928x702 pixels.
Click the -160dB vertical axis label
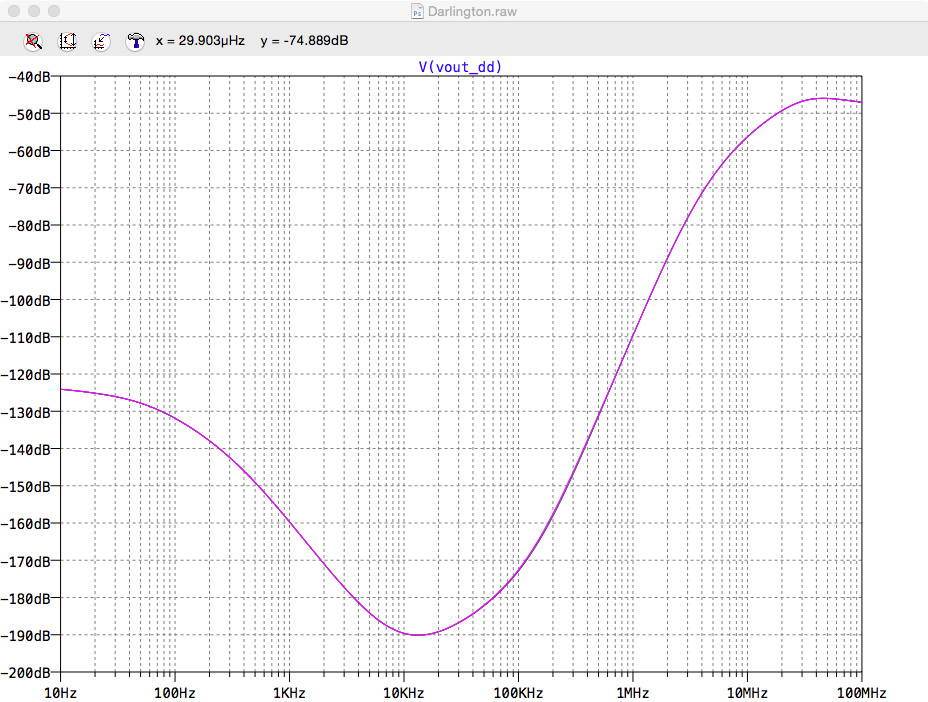[25, 524]
